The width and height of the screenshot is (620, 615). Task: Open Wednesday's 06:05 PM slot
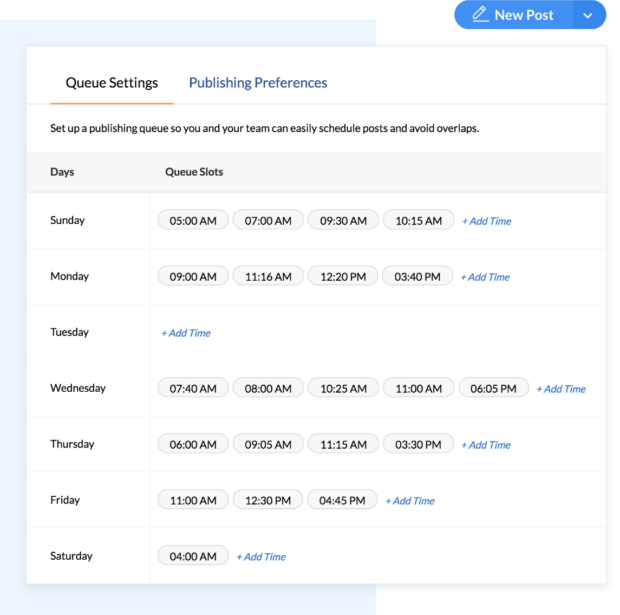coord(494,389)
